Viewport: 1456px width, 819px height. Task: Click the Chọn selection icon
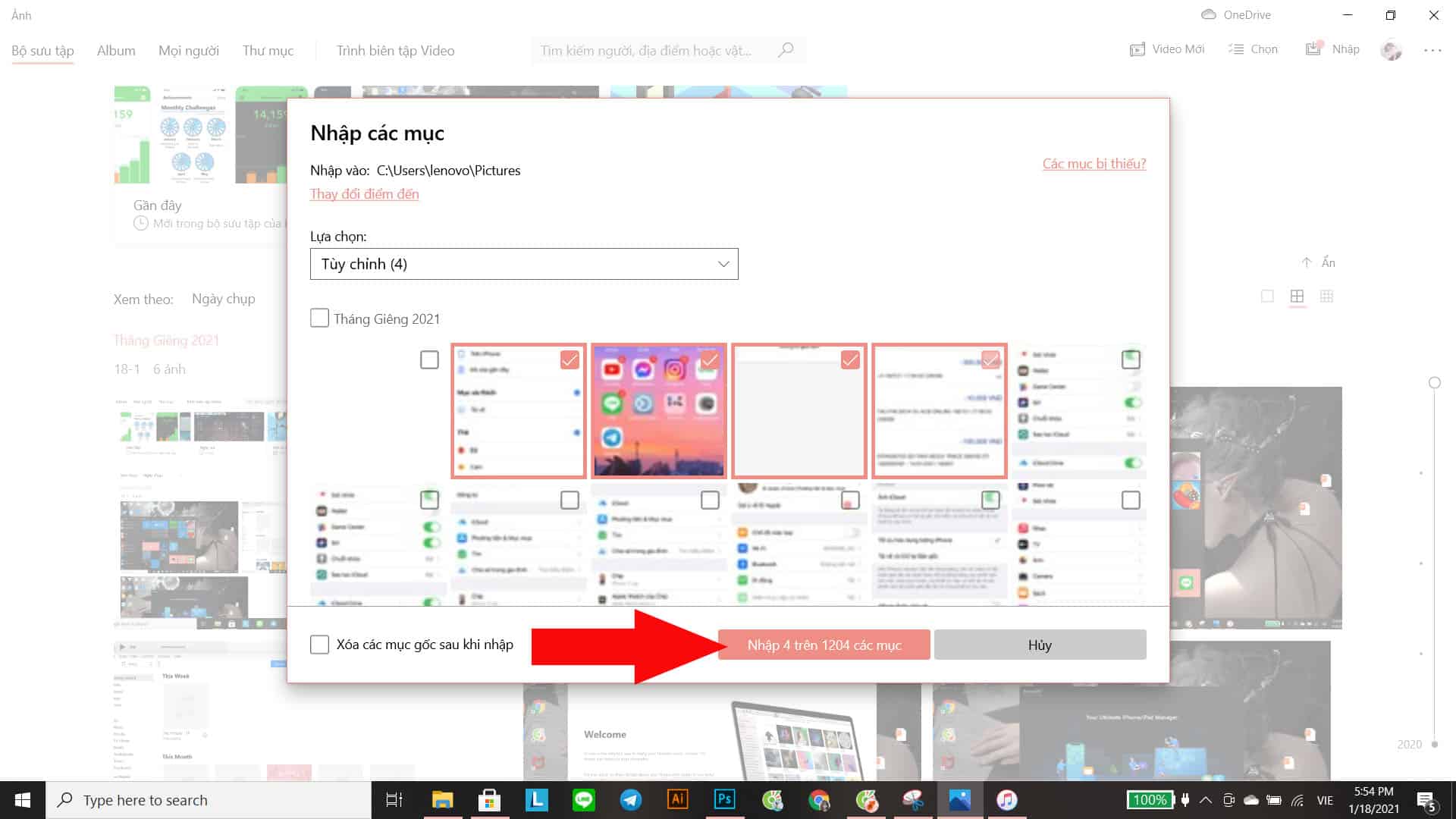coord(1236,49)
